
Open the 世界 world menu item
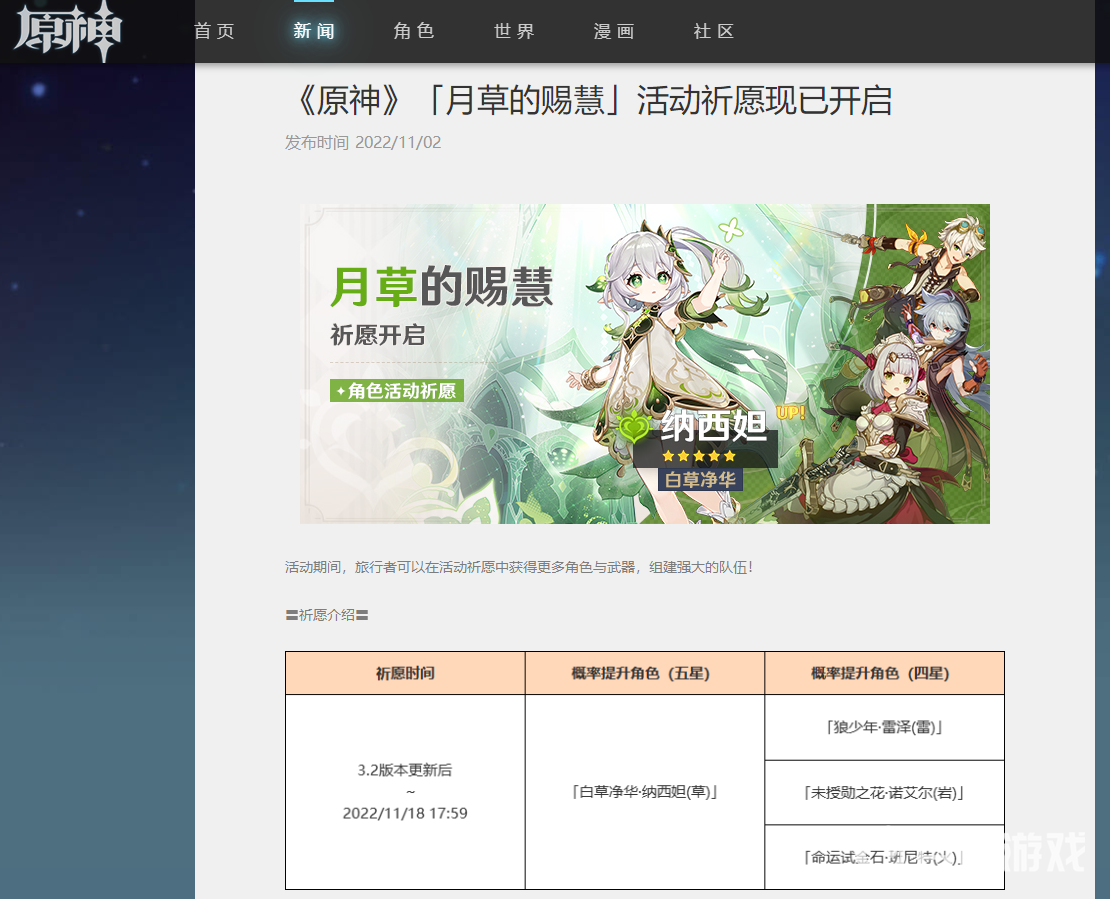click(514, 31)
